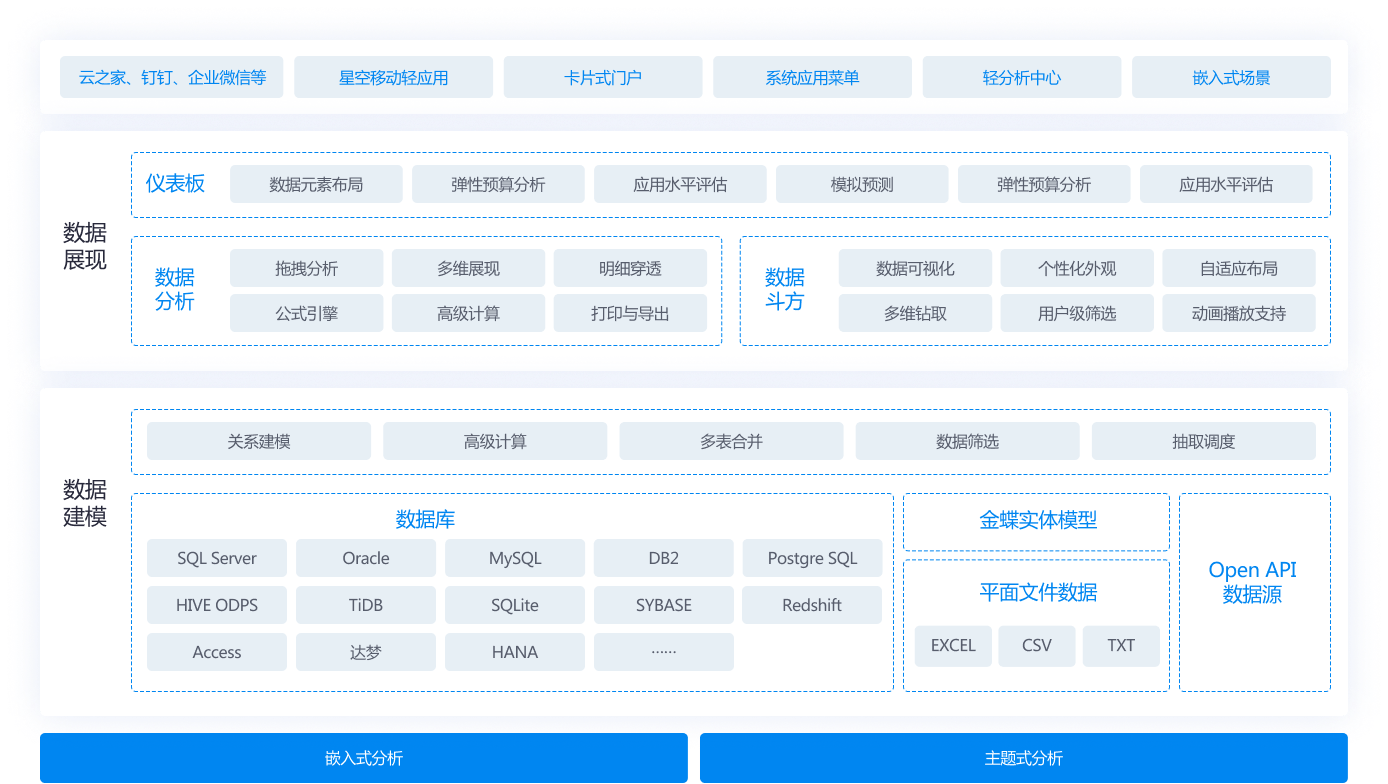
Task: Click the MySQL database box
Action: pos(515,558)
